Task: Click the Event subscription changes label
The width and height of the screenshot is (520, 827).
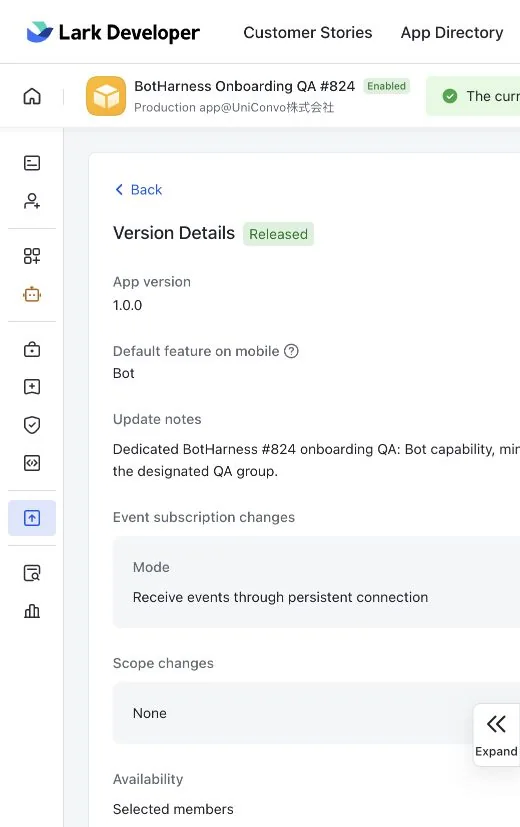Action: [x=204, y=517]
